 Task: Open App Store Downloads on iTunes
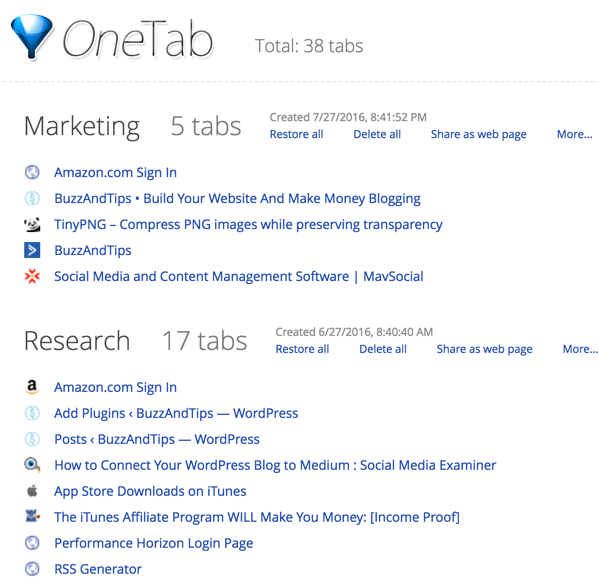(x=150, y=491)
